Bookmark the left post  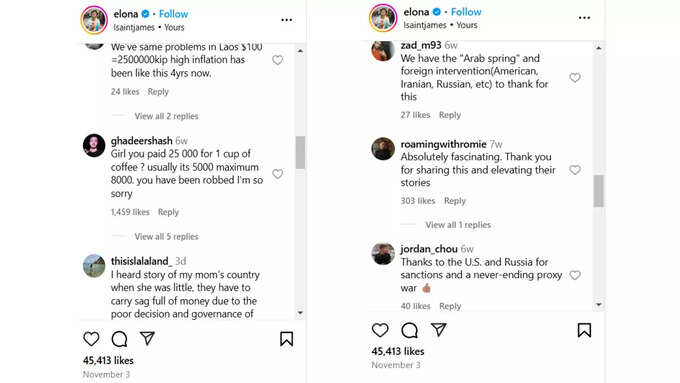(x=286, y=339)
